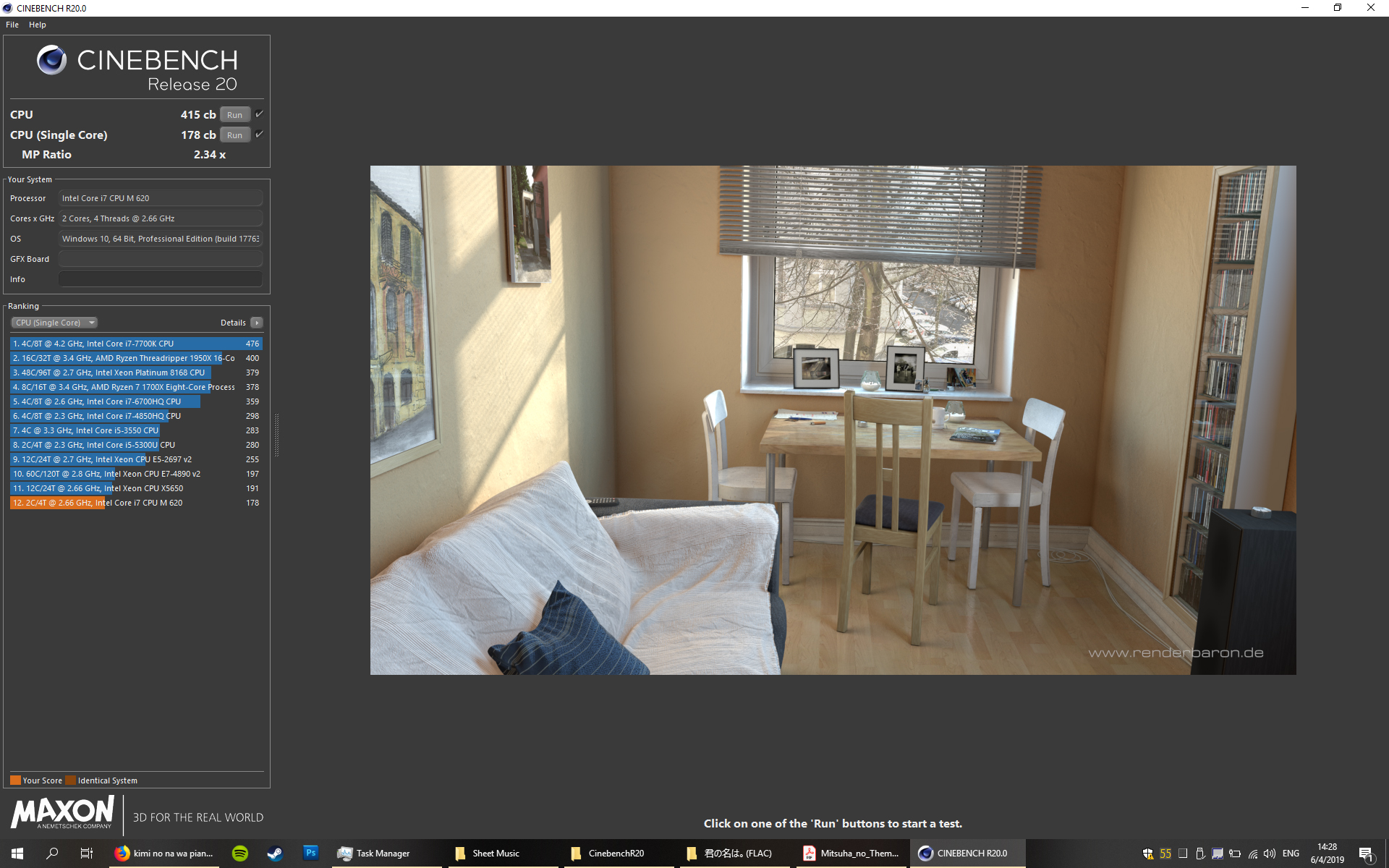This screenshot has height=868, width=1389.
Task: Open the Help menu
Action: [x=38, y=25]
